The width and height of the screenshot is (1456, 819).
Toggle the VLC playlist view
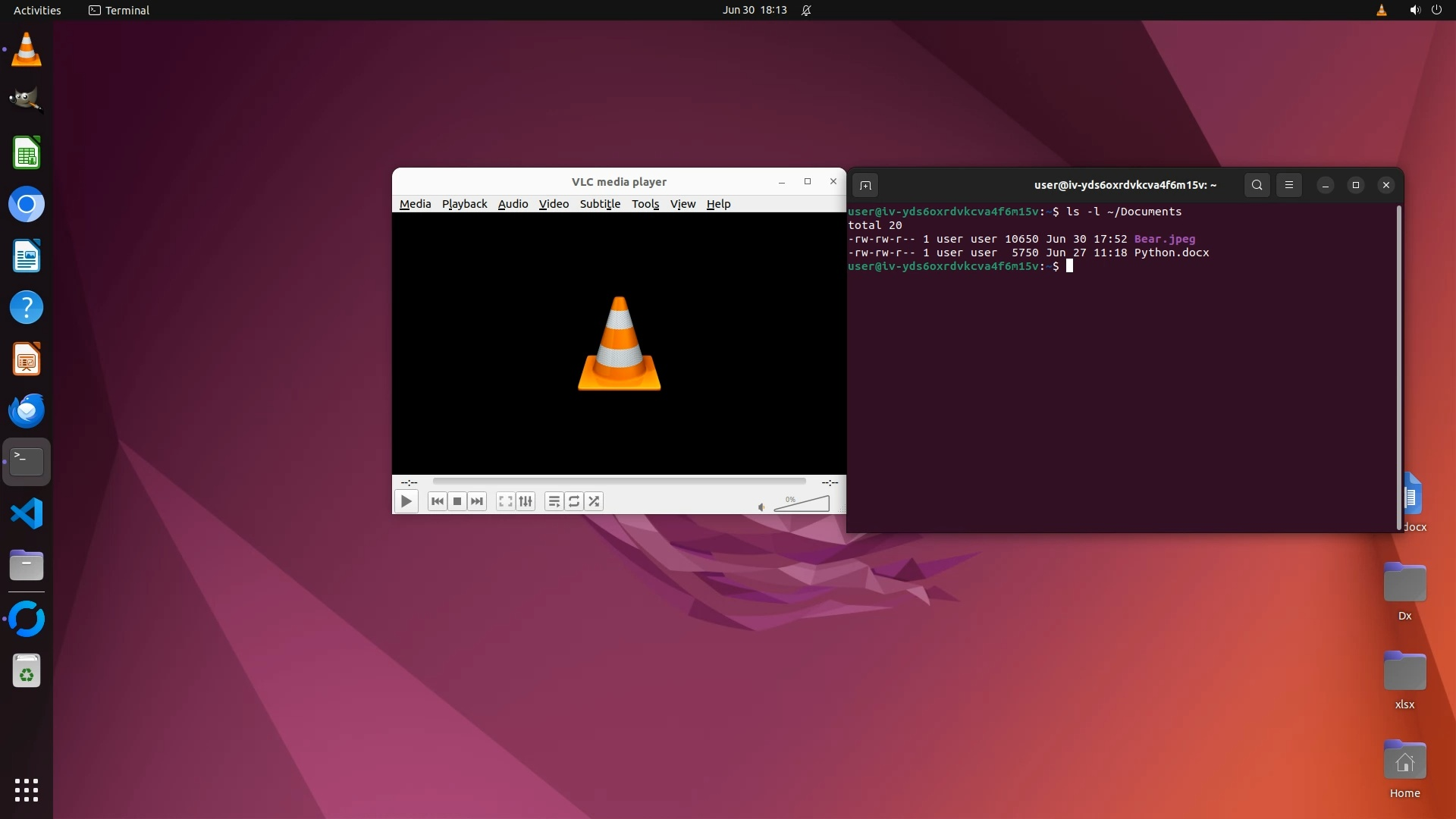[x=554, y=501]
